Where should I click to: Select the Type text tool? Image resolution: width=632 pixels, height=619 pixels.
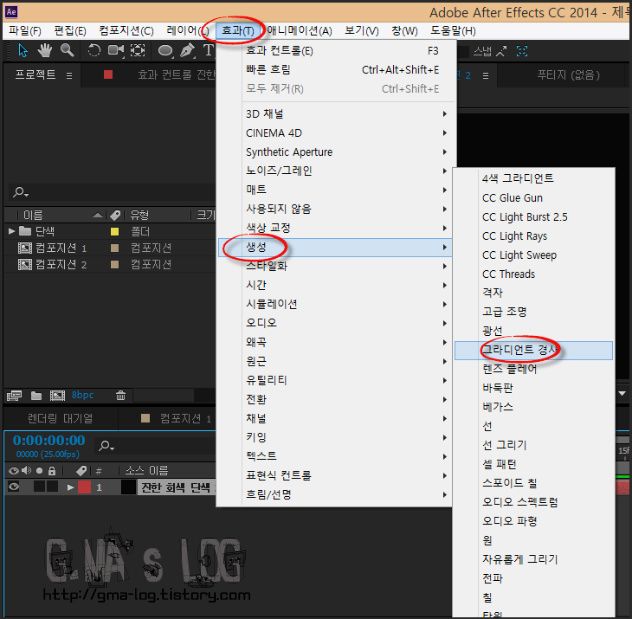coord(208,50)
